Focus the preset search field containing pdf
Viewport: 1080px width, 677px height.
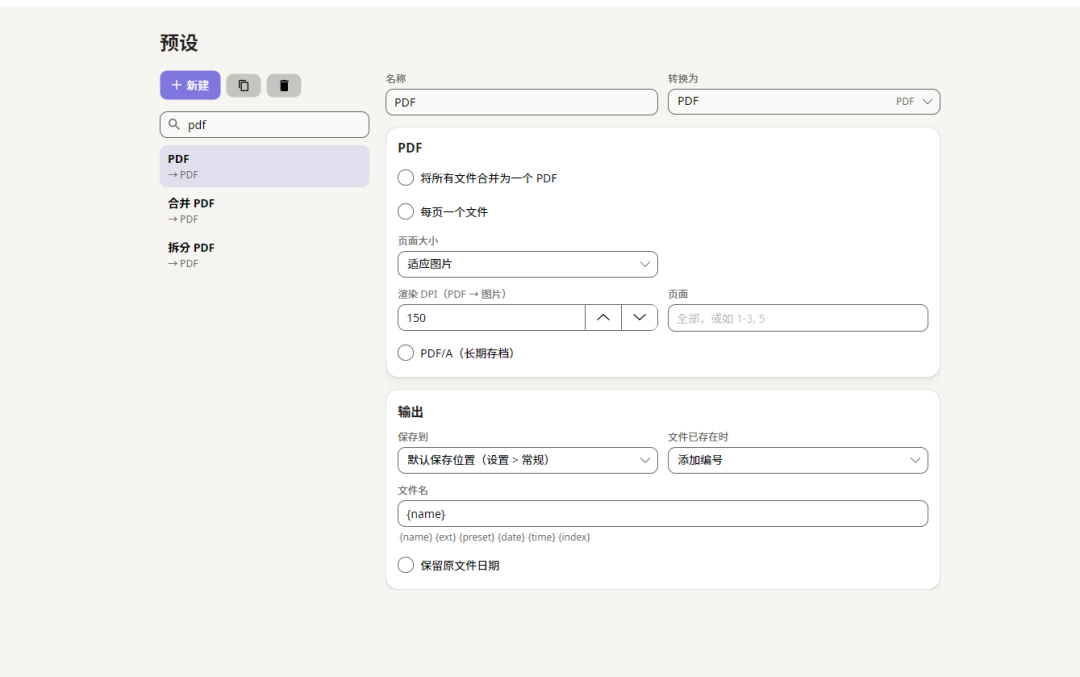pyautogui.click(x=264, y=125)
